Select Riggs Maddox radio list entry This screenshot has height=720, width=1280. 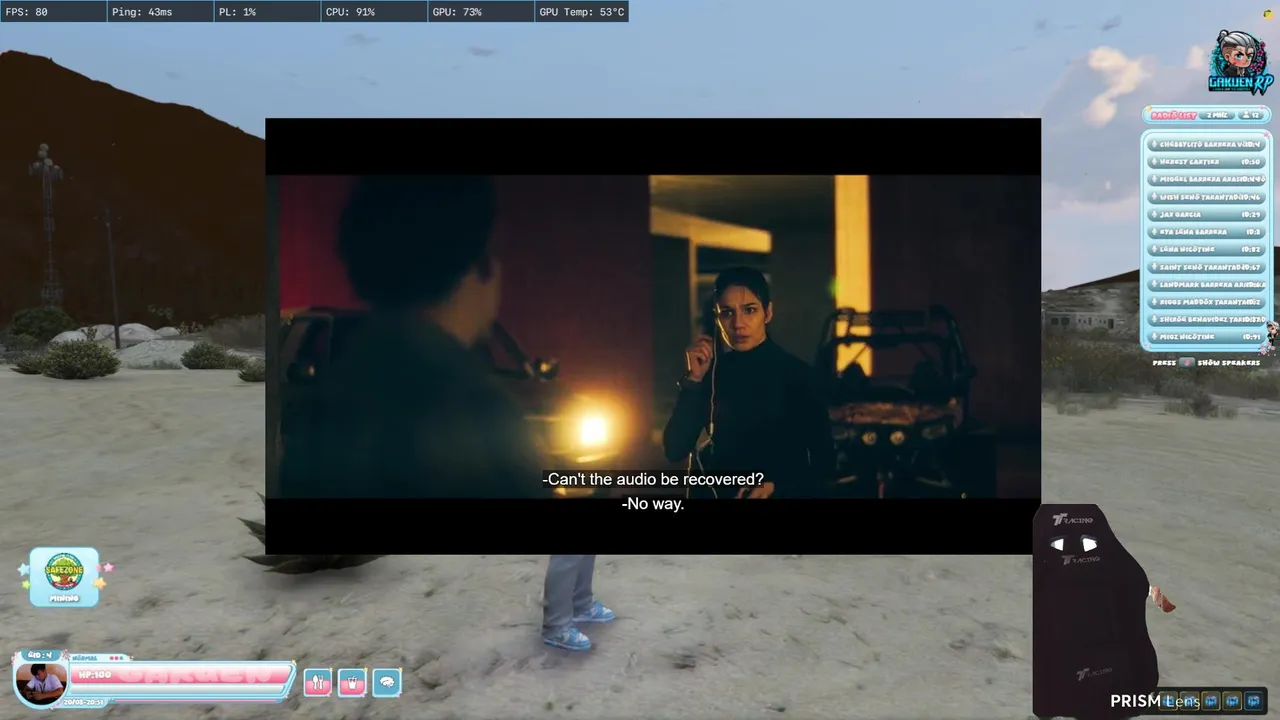tap(1208, 302)
